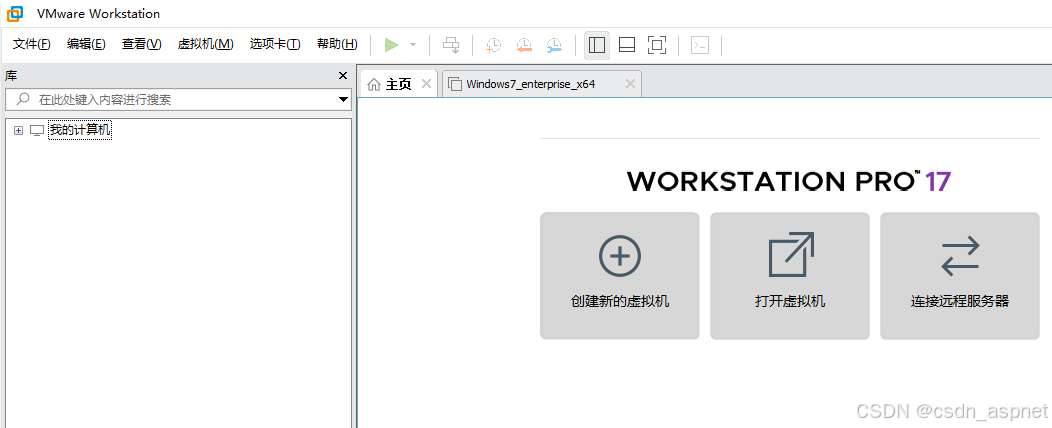Switch to the Windows7_enterprise_x64 tab
This screenshot has width=1052, height=428.
point(542,84)
